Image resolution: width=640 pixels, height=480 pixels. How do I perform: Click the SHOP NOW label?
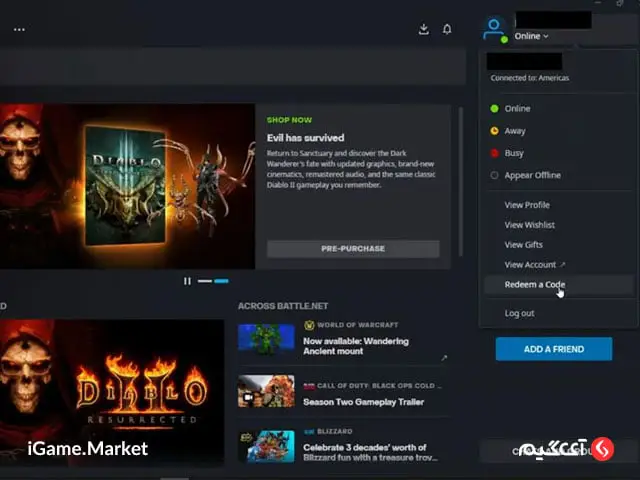coord(289,120)
